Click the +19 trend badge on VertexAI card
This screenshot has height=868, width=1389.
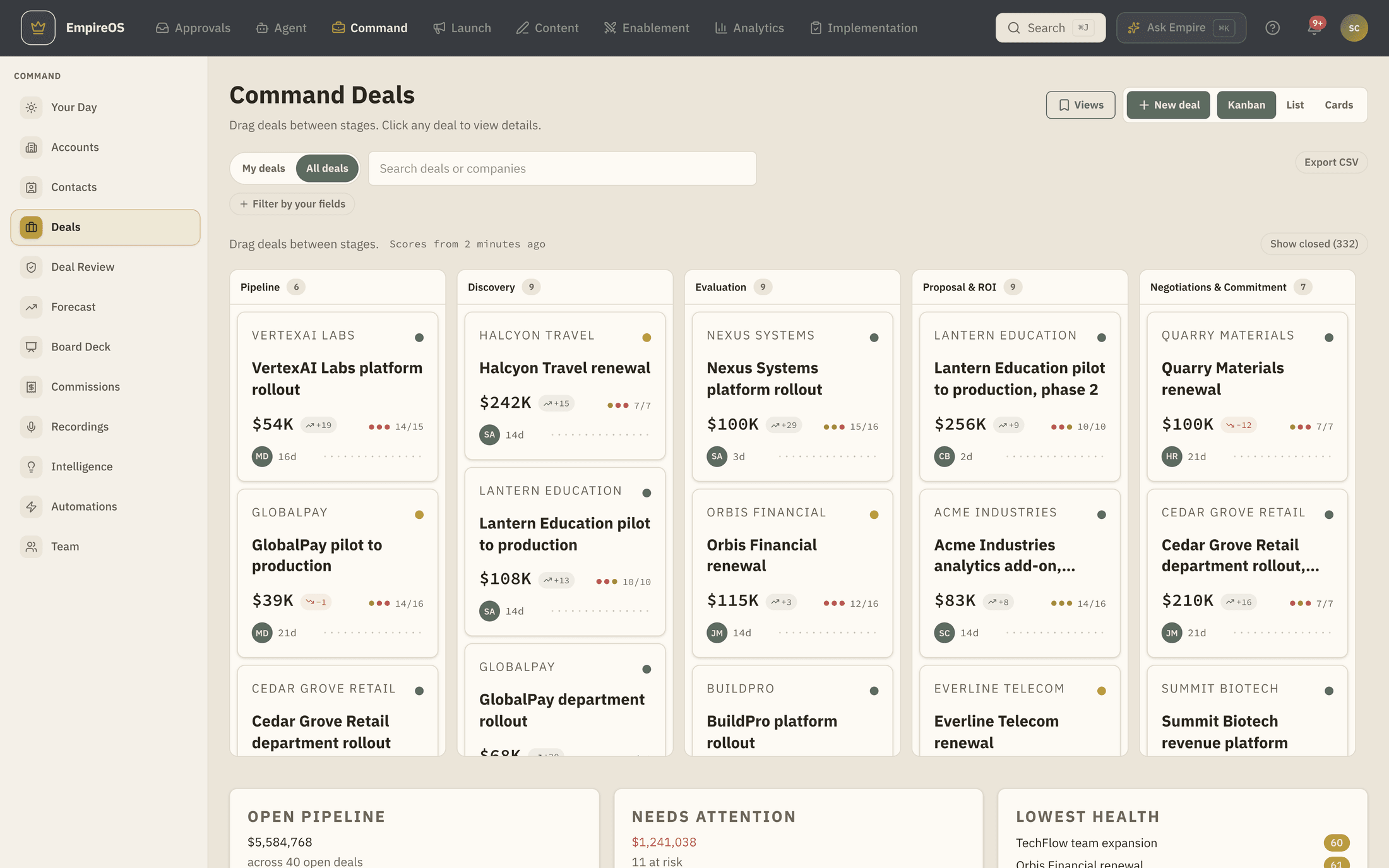tap(318, 425)
